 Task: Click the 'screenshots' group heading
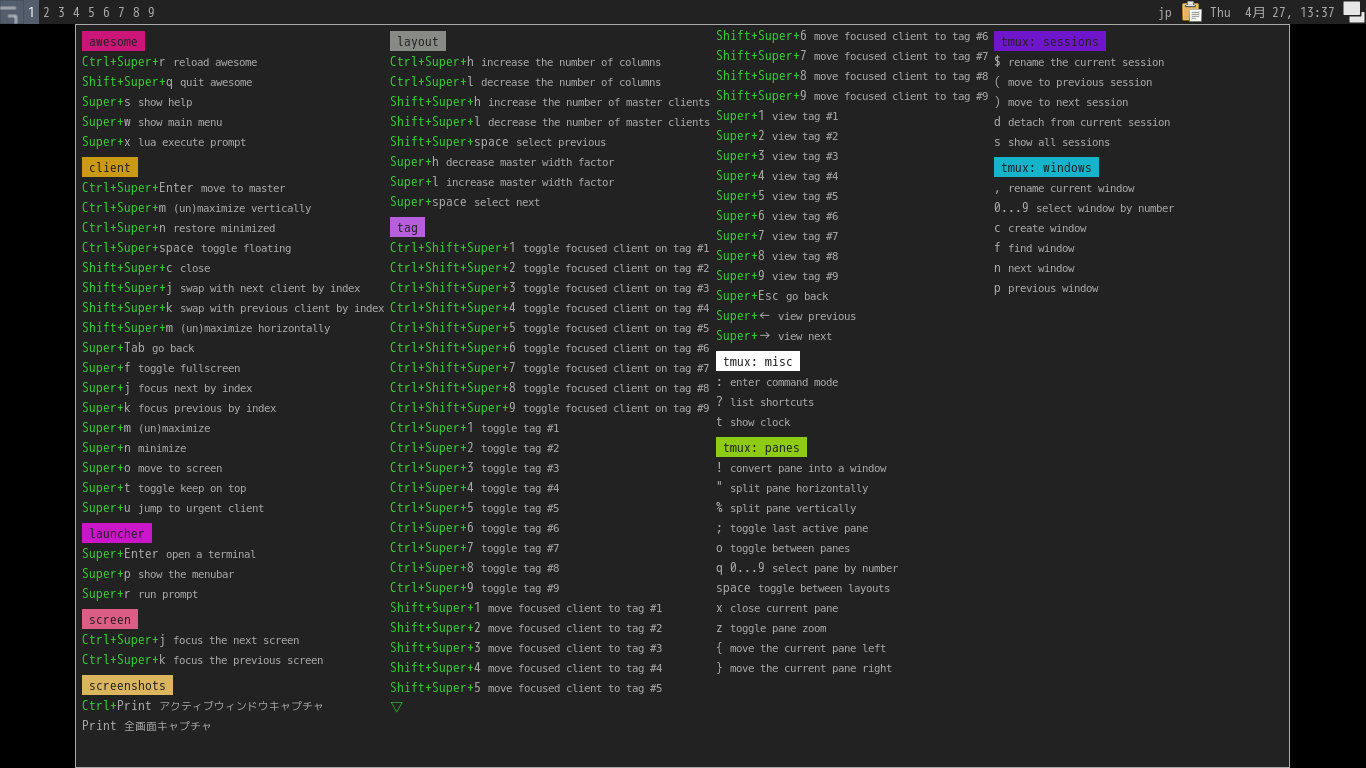[127, 685]
